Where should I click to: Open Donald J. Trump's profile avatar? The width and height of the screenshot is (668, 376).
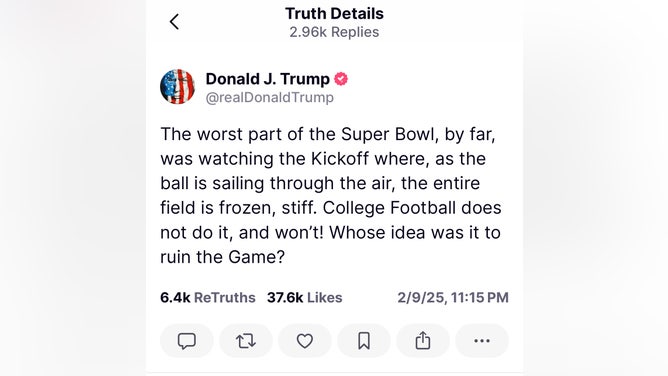(177, 86)
